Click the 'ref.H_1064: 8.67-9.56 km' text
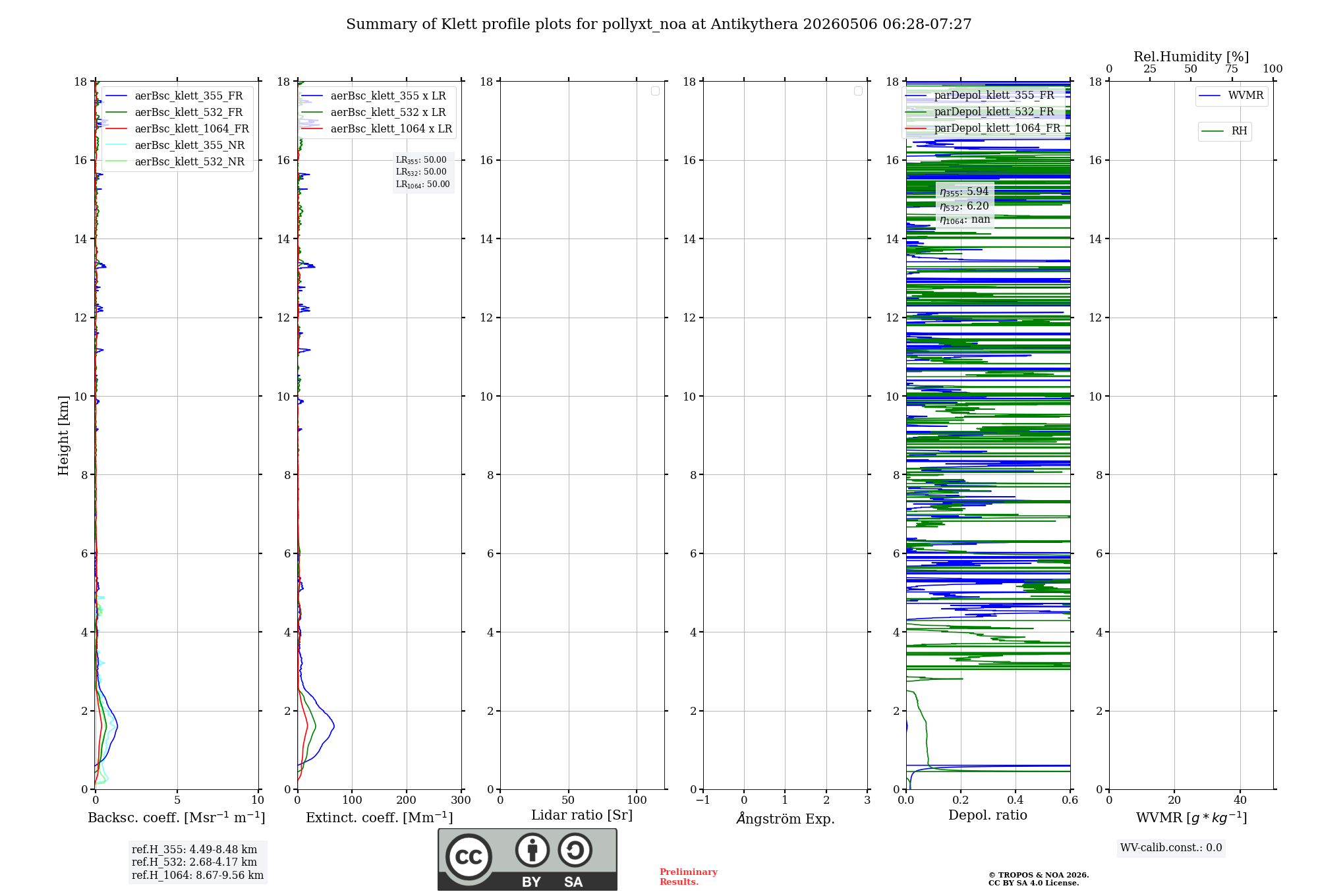1318x896 pixels. (198, 876)
